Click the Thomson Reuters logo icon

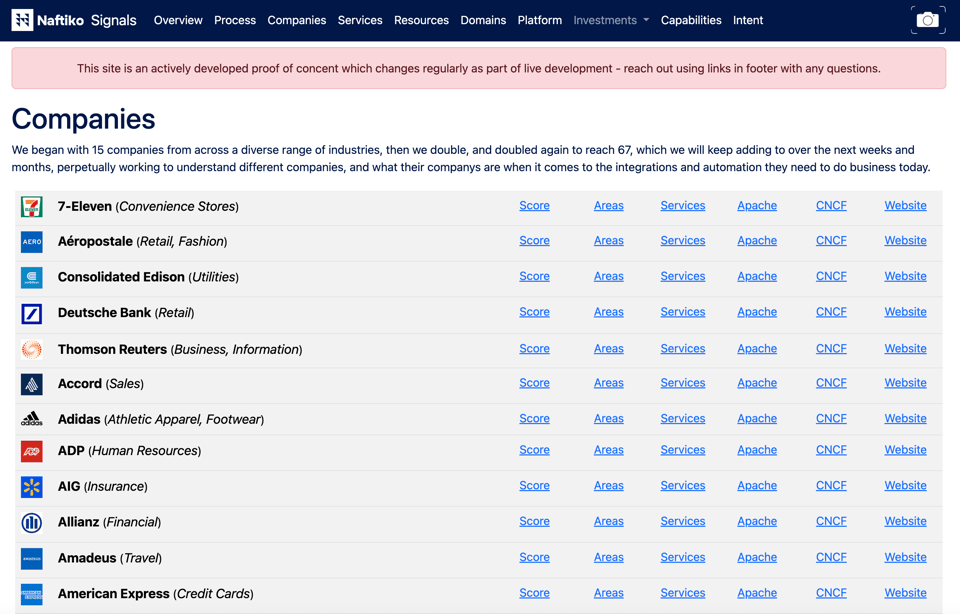click(x=32, y=349)
